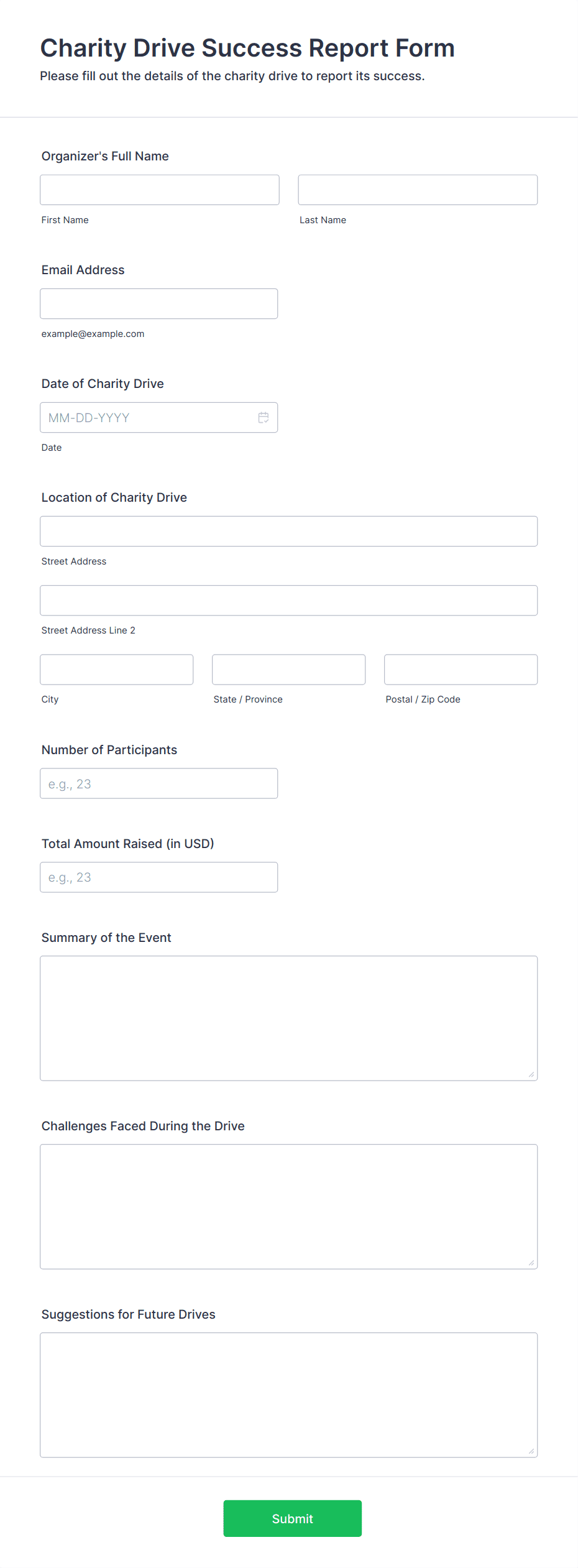This screenshot has height=1568, width=578.
Task: Click the Submit button
Action: coord(292,1519)
